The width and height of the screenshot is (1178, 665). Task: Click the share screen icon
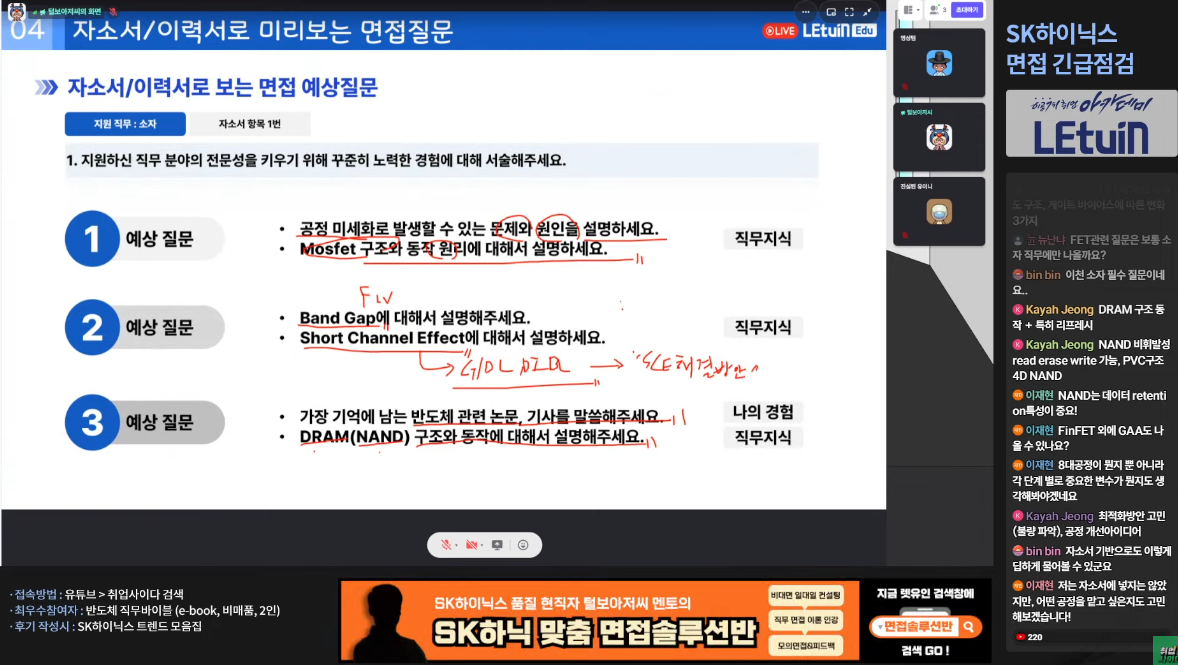(497, 545)
